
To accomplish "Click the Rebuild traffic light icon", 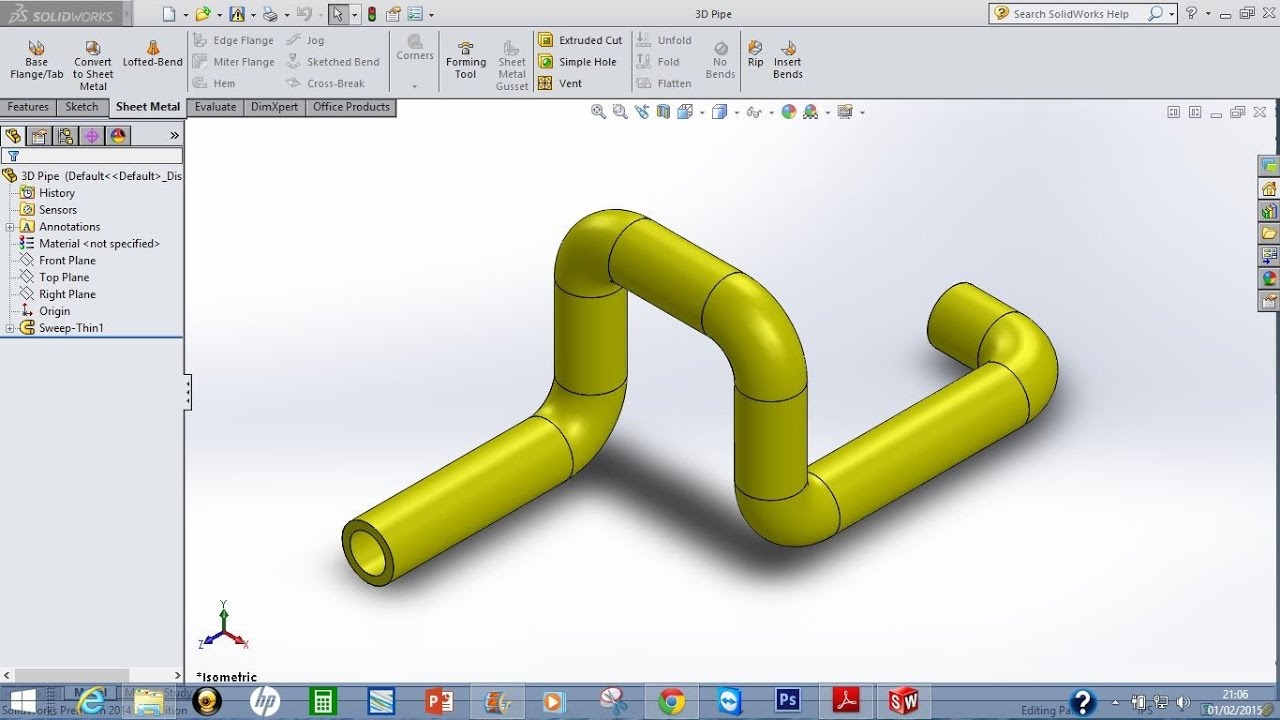I will [x=372, y=14].
